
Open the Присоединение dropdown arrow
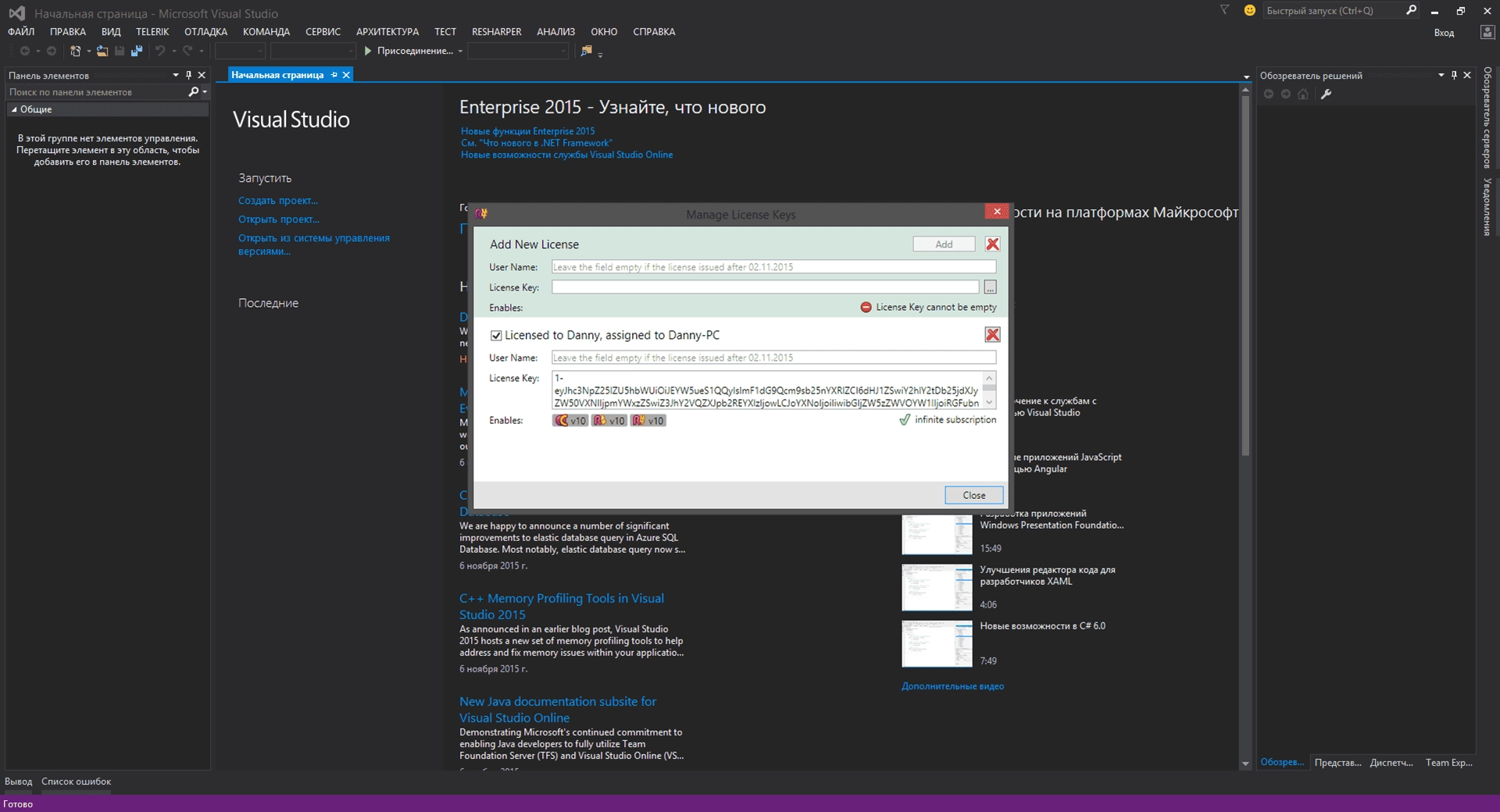[460, 51]
